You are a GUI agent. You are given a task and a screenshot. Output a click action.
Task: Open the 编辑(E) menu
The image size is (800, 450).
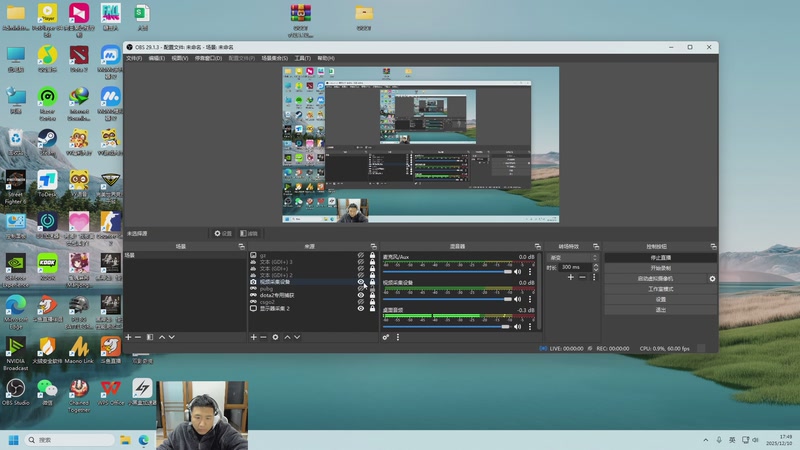click(x=157, y=58)
